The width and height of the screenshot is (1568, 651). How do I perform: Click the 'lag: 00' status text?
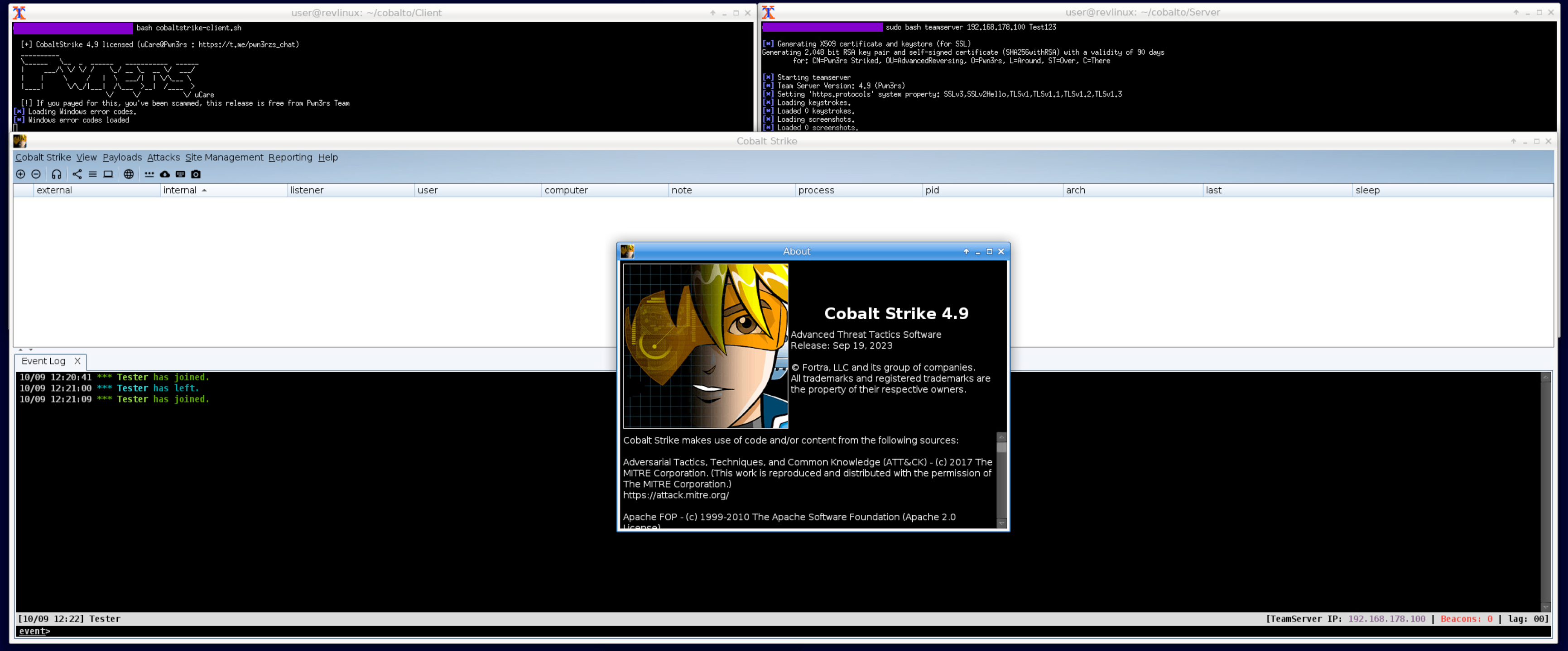tap(1528, 619)
